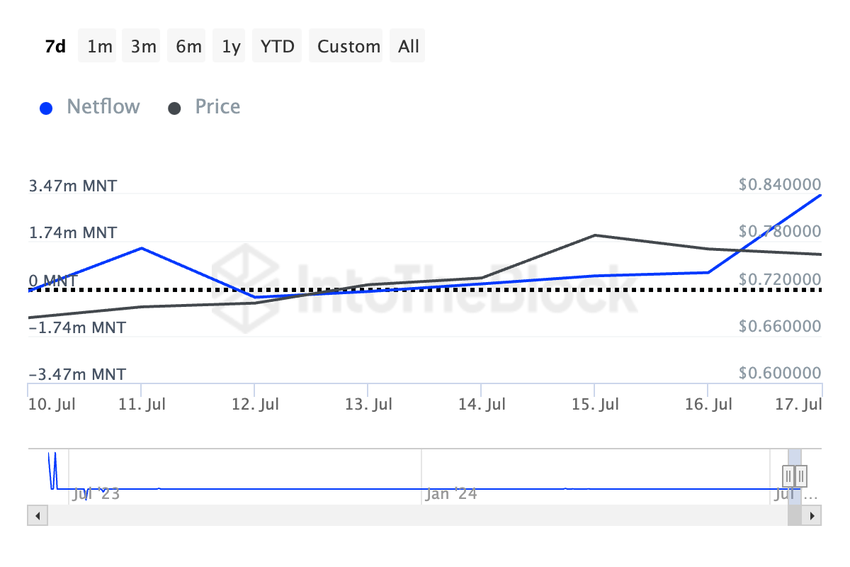
Task: Click the left navigator range handle
Action: pos(788,476)
